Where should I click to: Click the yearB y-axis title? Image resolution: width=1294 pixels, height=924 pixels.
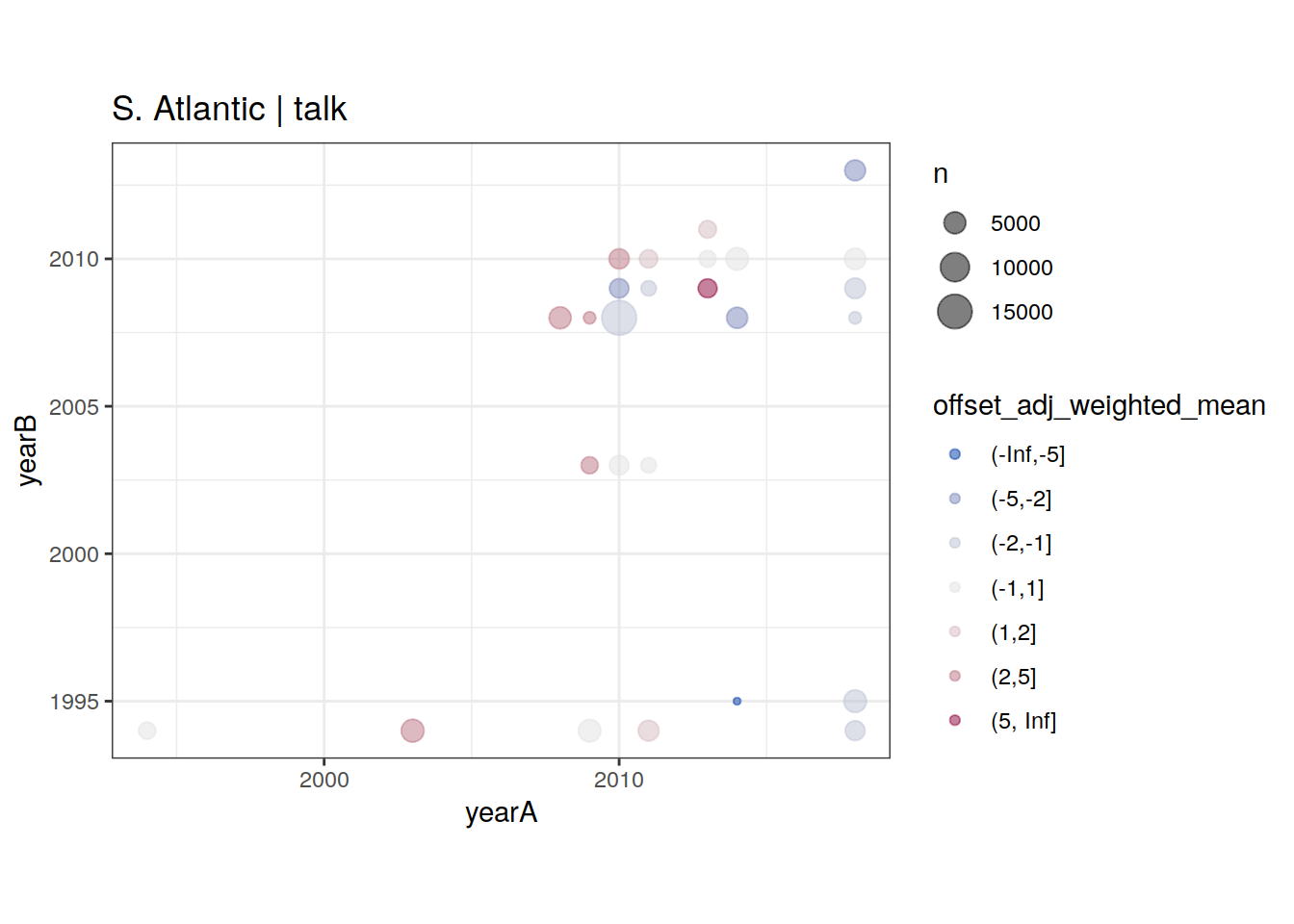coord(26,450)
